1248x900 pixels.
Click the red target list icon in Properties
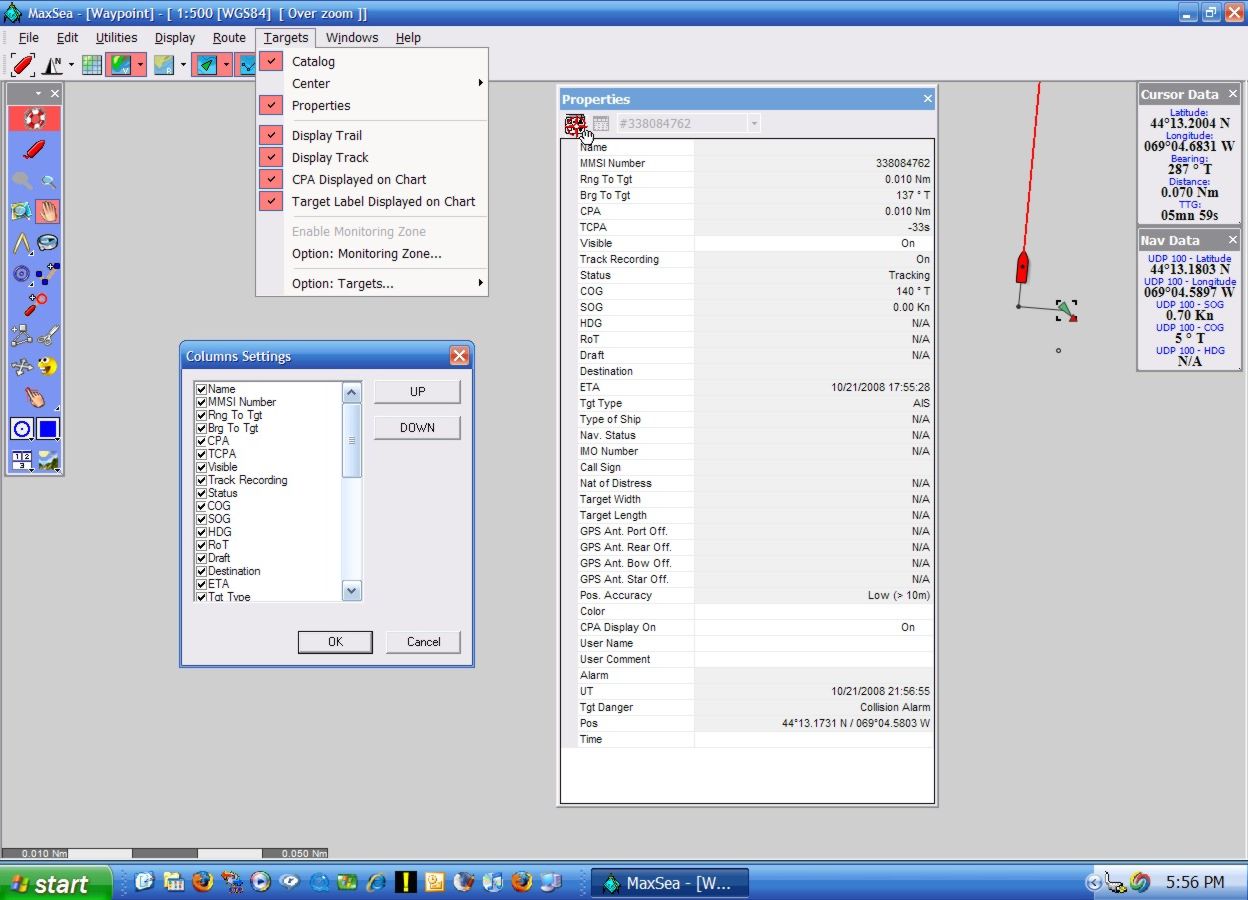click(x=575, y=124)
